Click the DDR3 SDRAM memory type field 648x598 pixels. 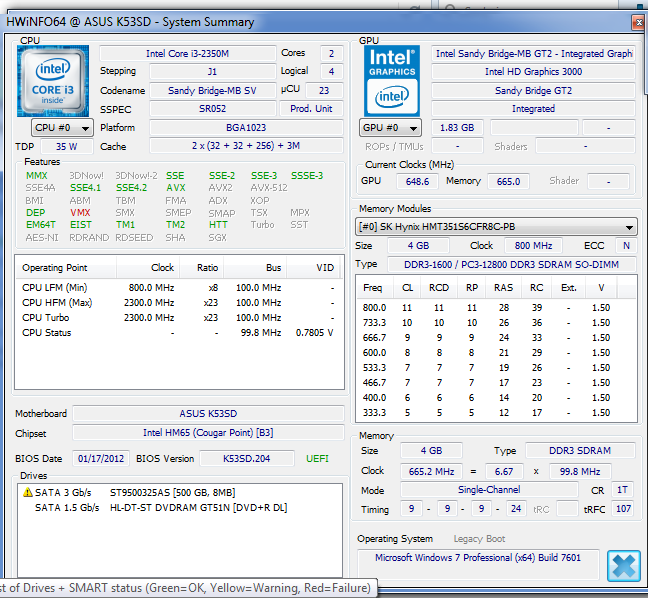580,450
